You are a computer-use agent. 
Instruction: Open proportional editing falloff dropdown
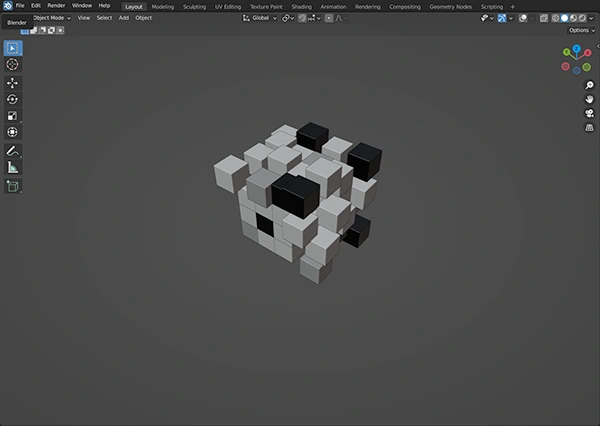click(341, 18)
